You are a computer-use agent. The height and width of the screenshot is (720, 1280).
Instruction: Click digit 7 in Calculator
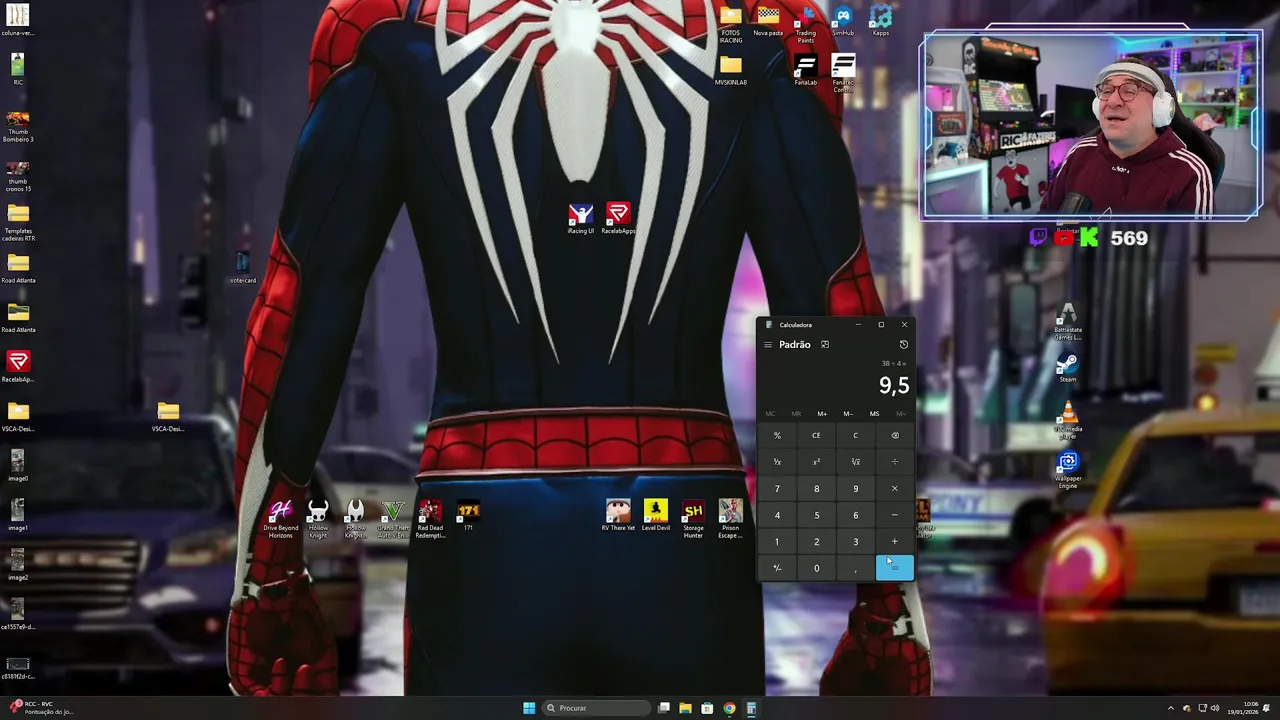click(x=777, y=489)
